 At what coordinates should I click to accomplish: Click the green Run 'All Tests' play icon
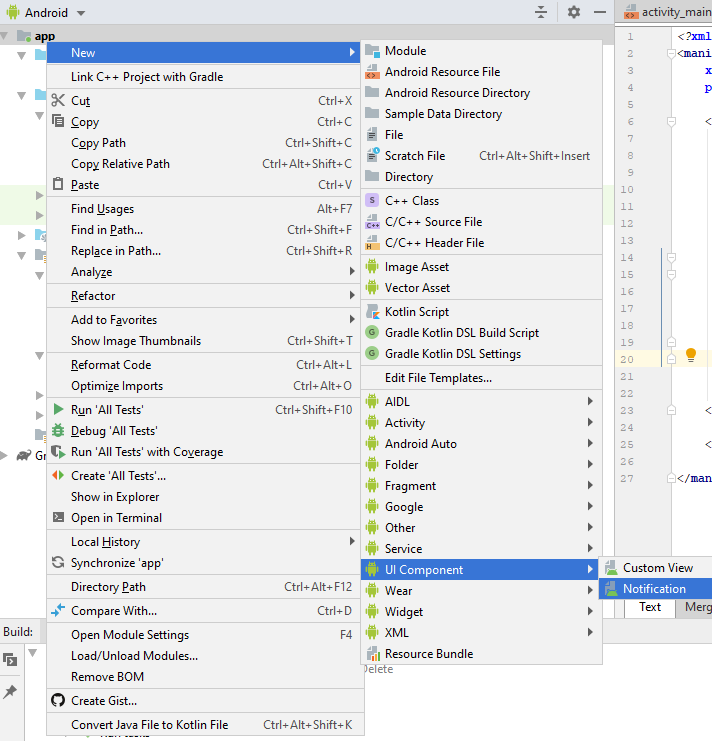pos(58,410)
